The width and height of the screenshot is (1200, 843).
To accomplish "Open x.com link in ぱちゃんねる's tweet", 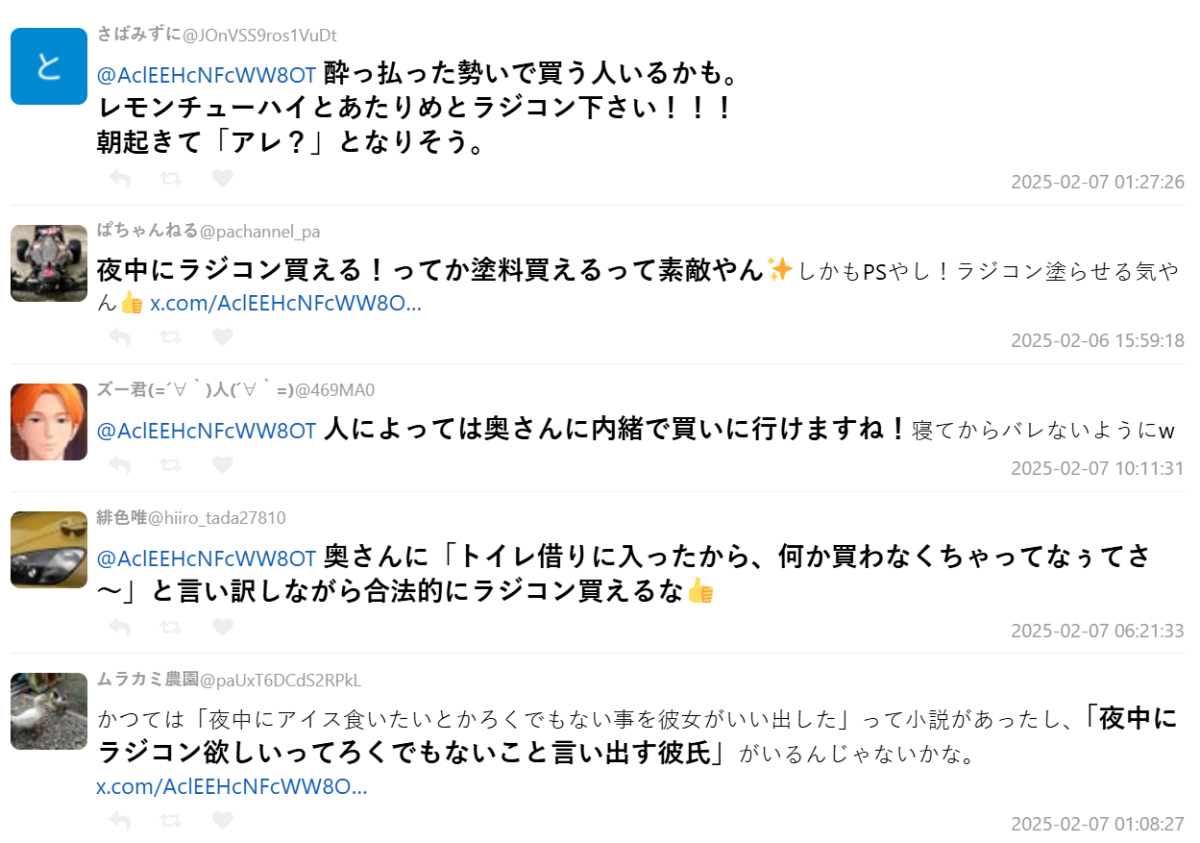I will pos(286,304).
